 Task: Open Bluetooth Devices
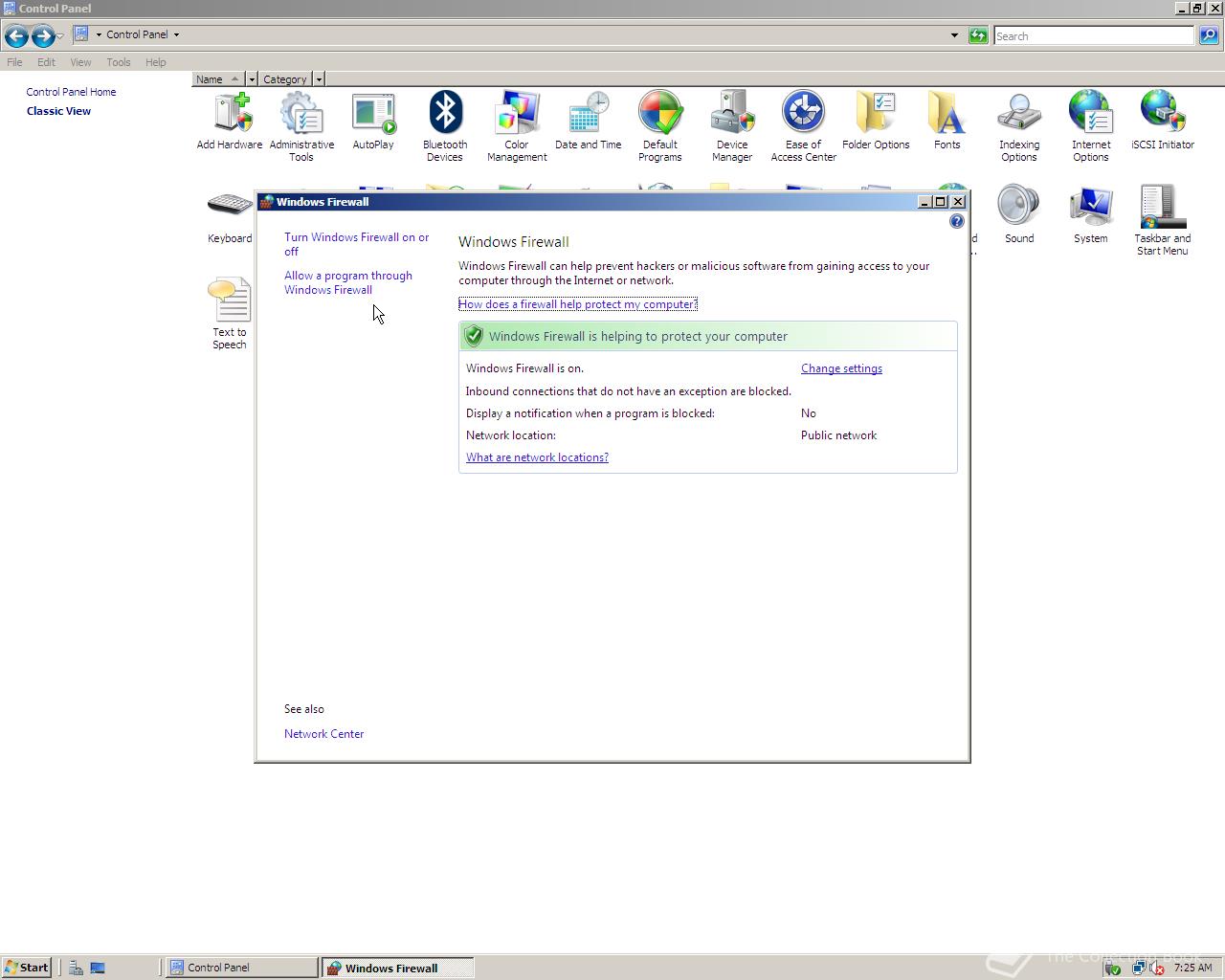[x=445, y=127]
